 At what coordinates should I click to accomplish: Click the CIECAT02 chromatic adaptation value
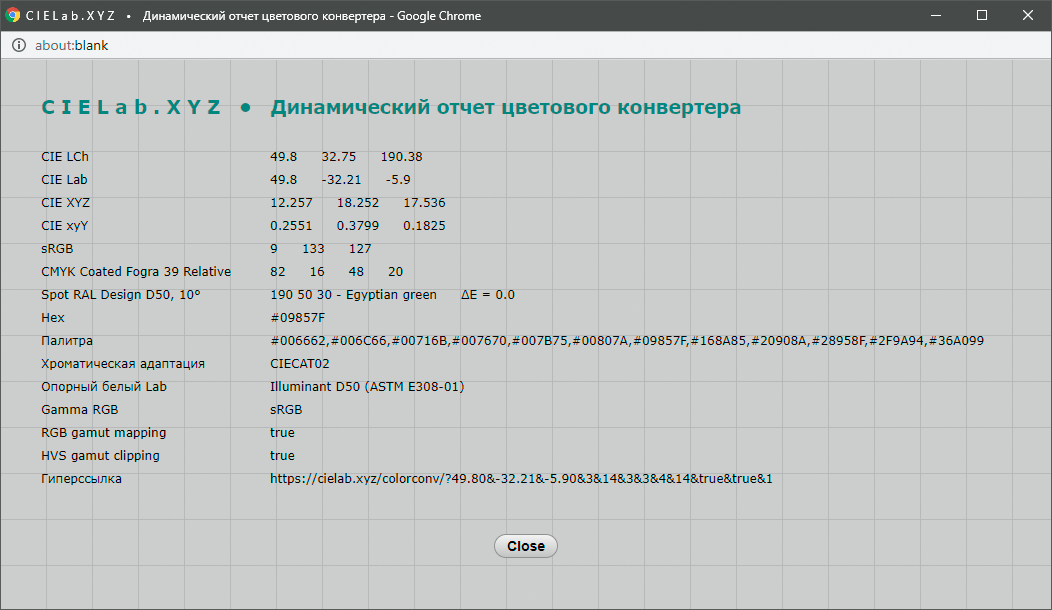[300, 364]
